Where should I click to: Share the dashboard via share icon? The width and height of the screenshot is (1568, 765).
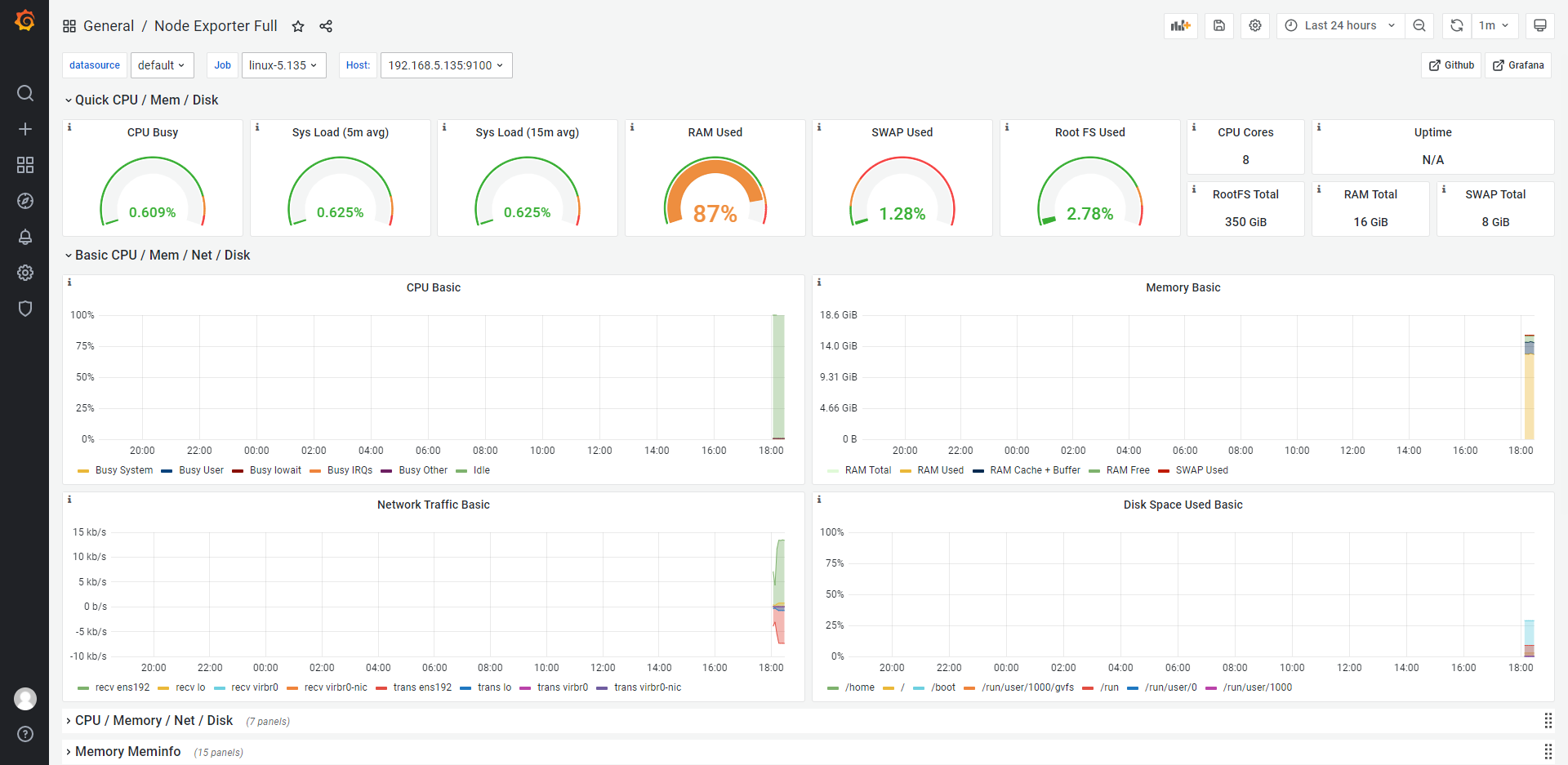click(326, 26)
